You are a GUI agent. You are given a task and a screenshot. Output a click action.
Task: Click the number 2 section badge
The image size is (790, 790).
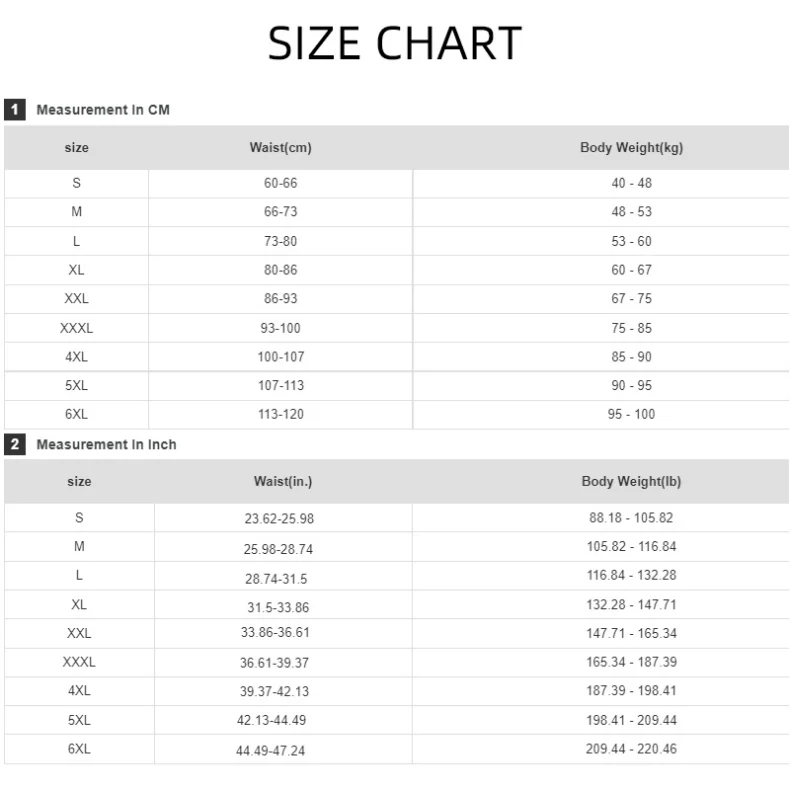point(14,444)
